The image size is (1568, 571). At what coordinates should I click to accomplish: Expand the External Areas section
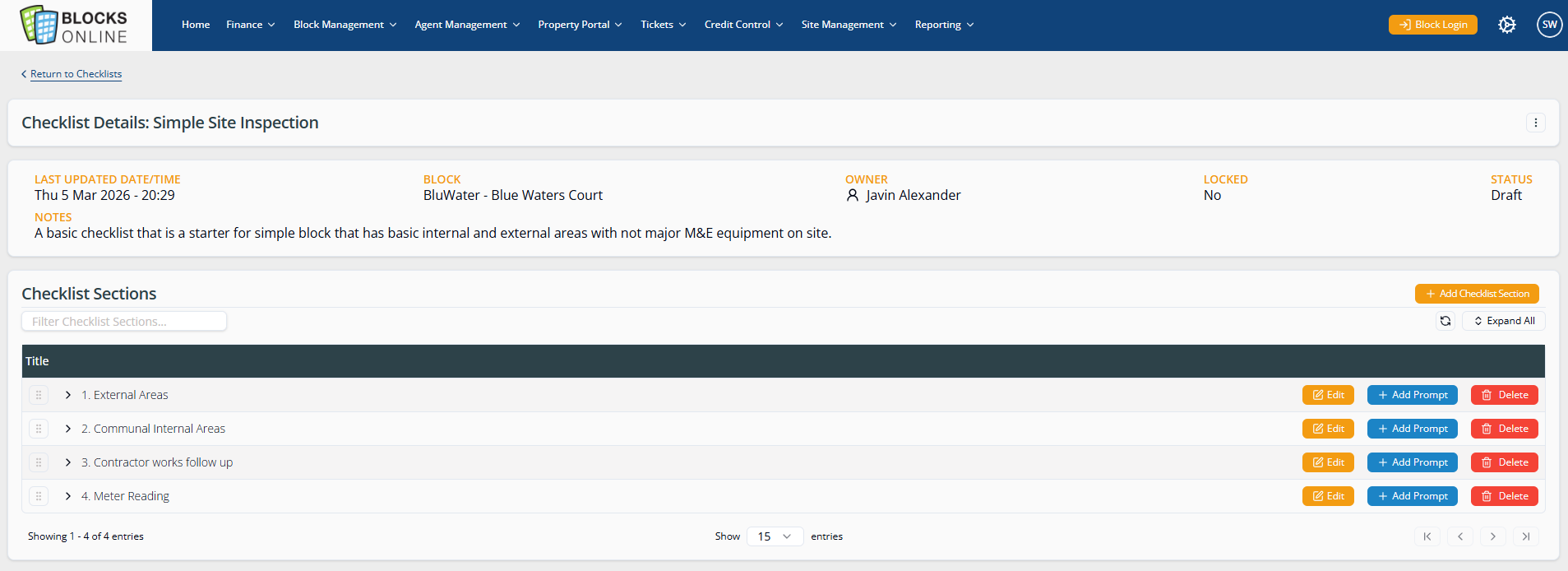[x=68, y=395]
